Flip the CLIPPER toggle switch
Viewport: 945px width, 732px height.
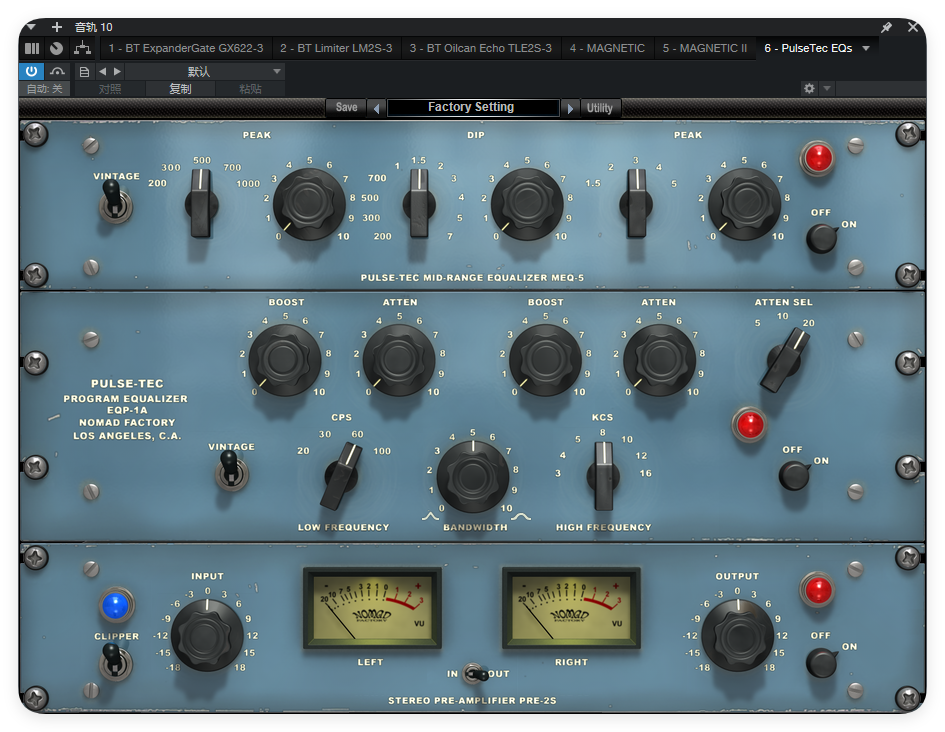(x=114, y=661)
